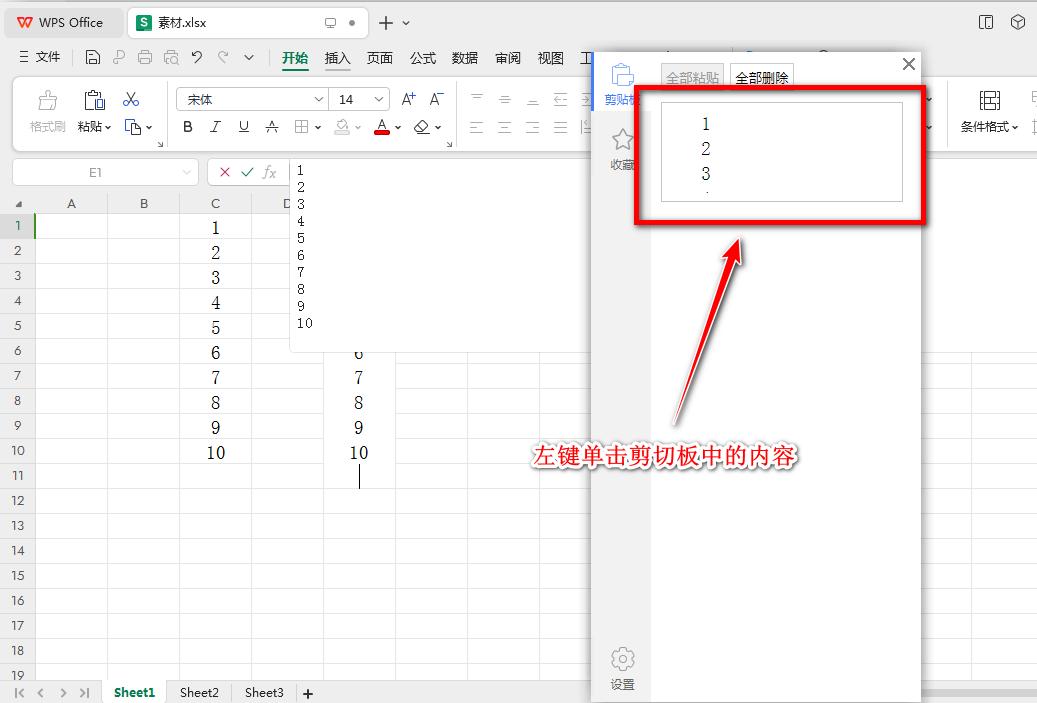Switch to the 公式 ribbon tab
The image size is (1037, 703).
click(423, 58)
